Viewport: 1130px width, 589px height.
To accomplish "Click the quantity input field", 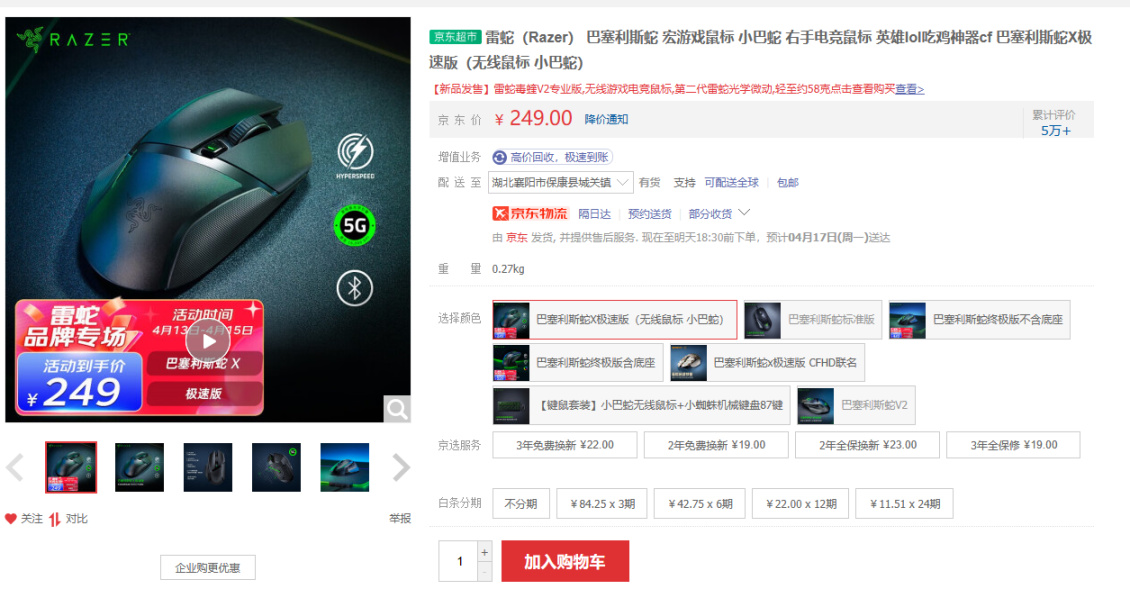I will 459,561.
